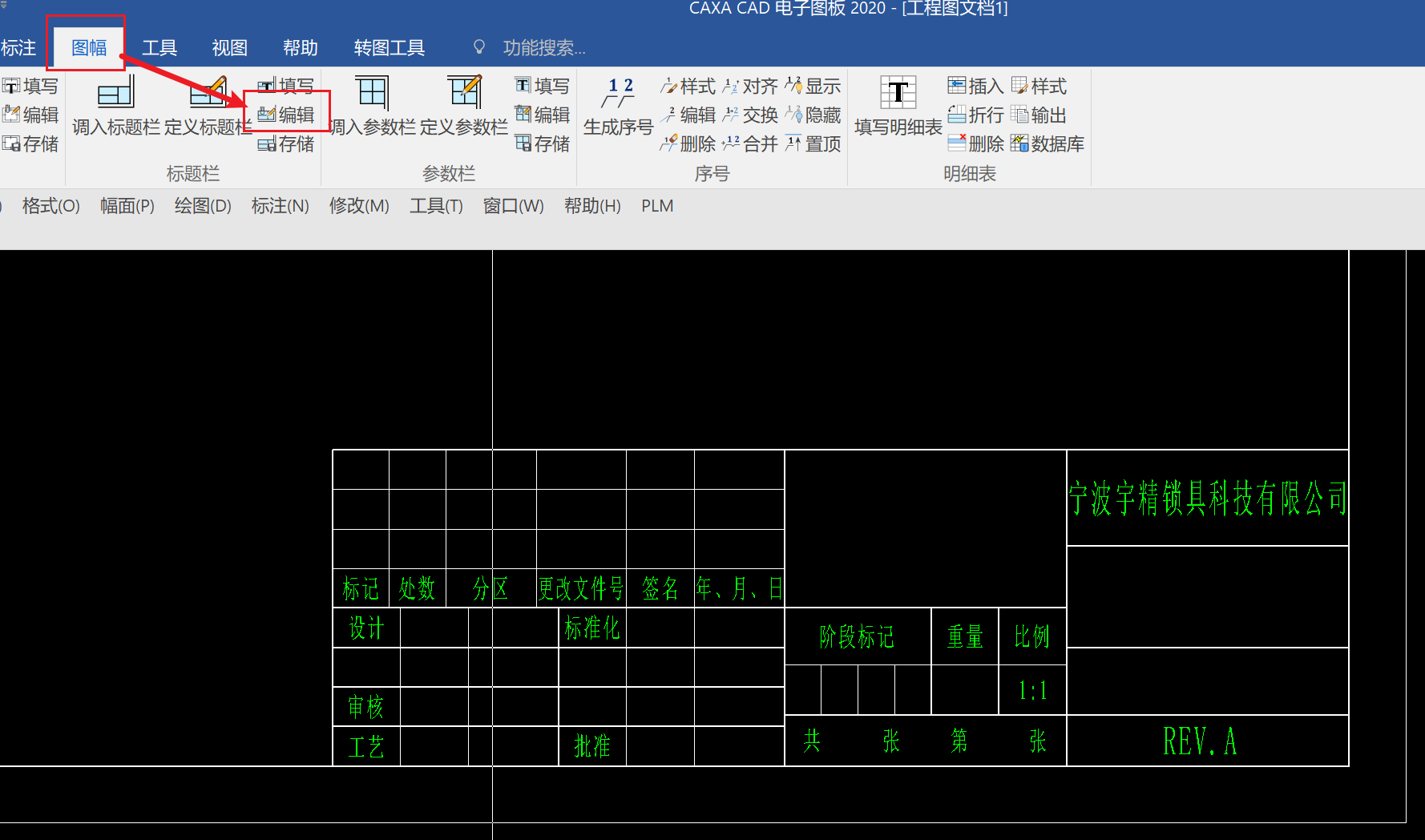Open 样式 in the 序号 group
The height and width of the screenshot is (840, 1425).
click(688, 86)
